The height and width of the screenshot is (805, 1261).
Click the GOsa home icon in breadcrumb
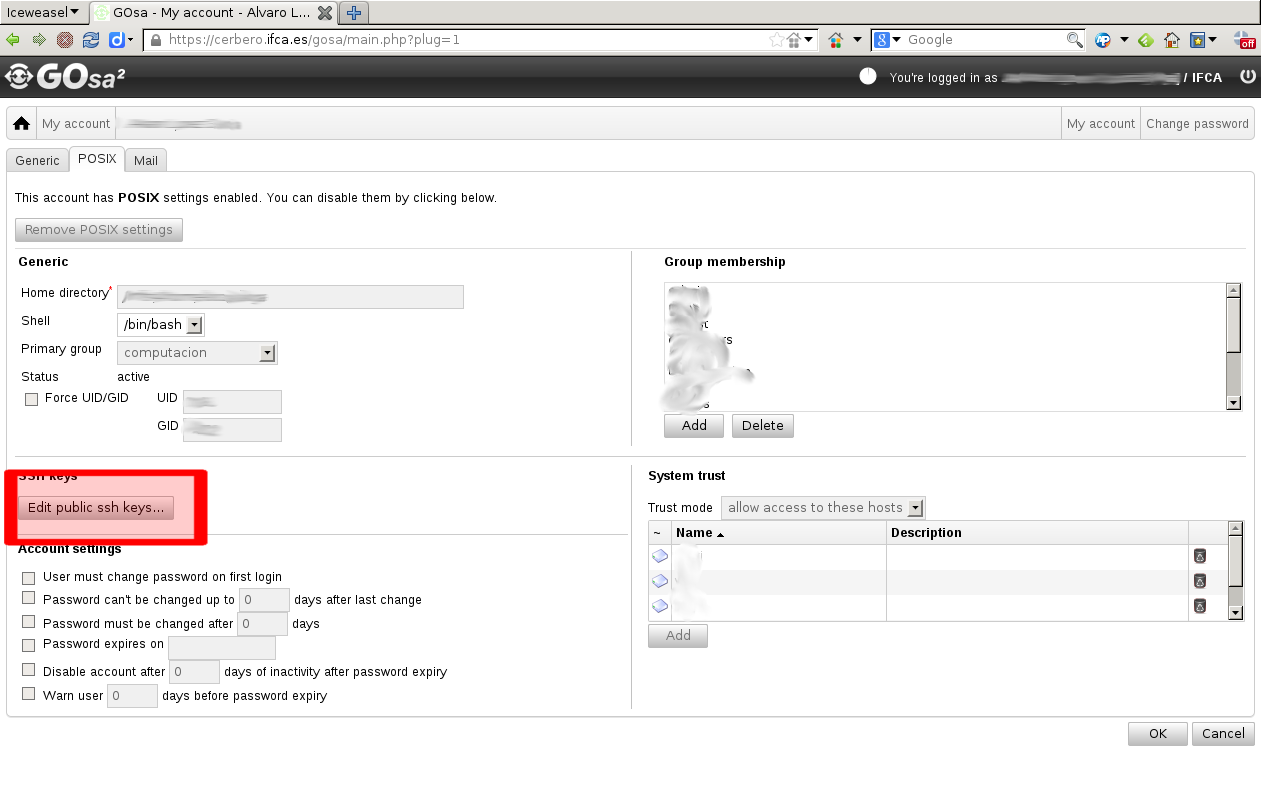click(21, 124)
